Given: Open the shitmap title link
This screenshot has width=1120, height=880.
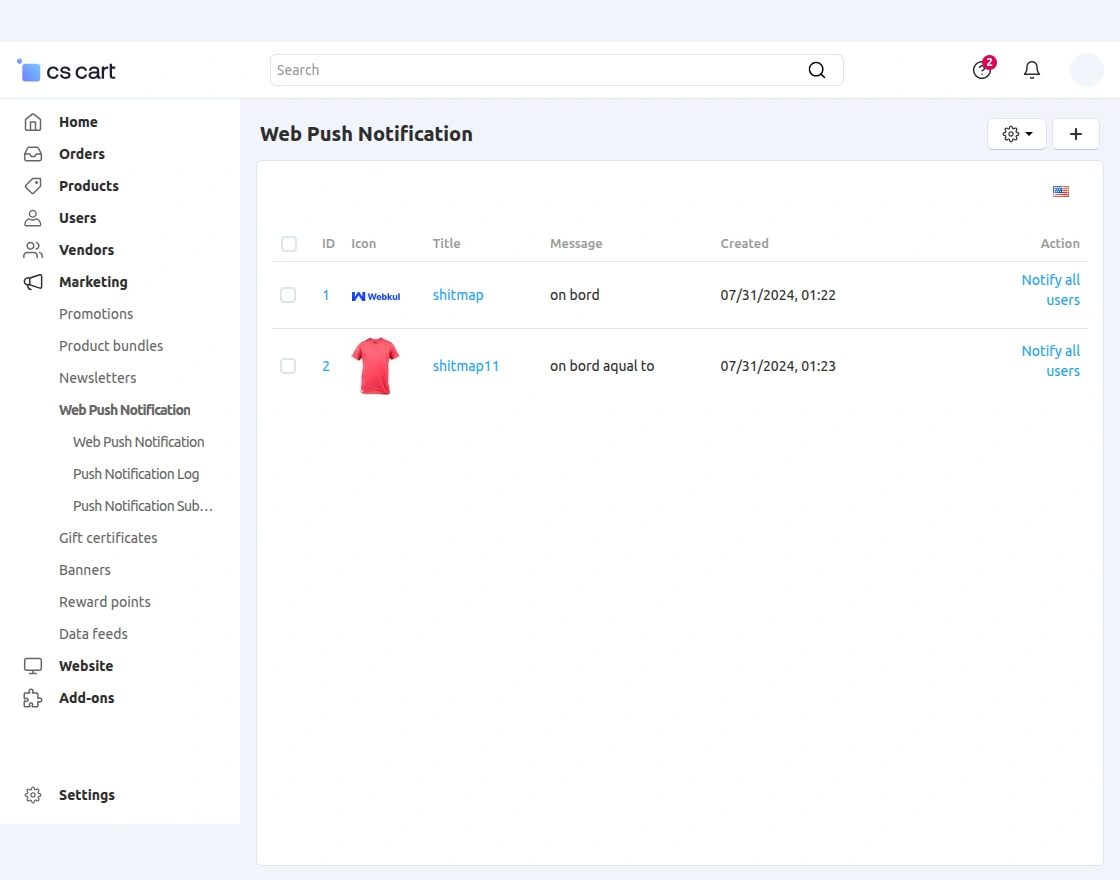Looking at the screenshot, I should click(458, 295).
